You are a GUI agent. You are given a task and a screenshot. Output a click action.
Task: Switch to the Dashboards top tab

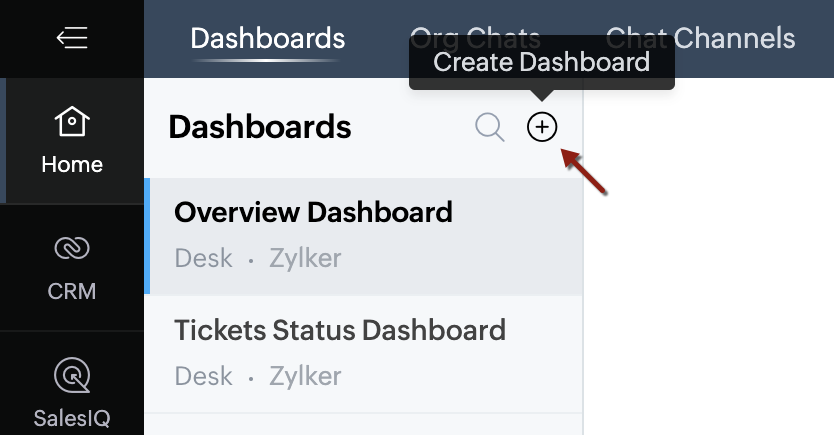[268, 39]
